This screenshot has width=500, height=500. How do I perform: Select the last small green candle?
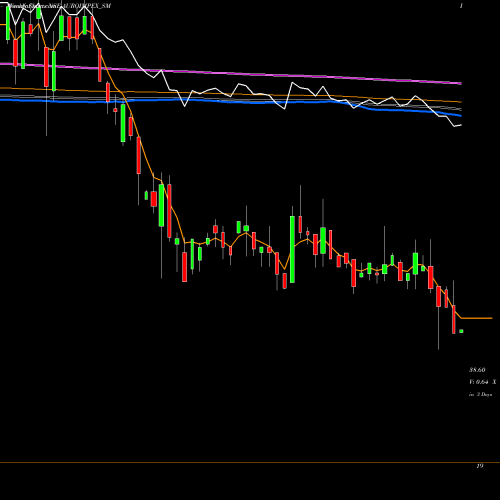[x=461, y=331]
